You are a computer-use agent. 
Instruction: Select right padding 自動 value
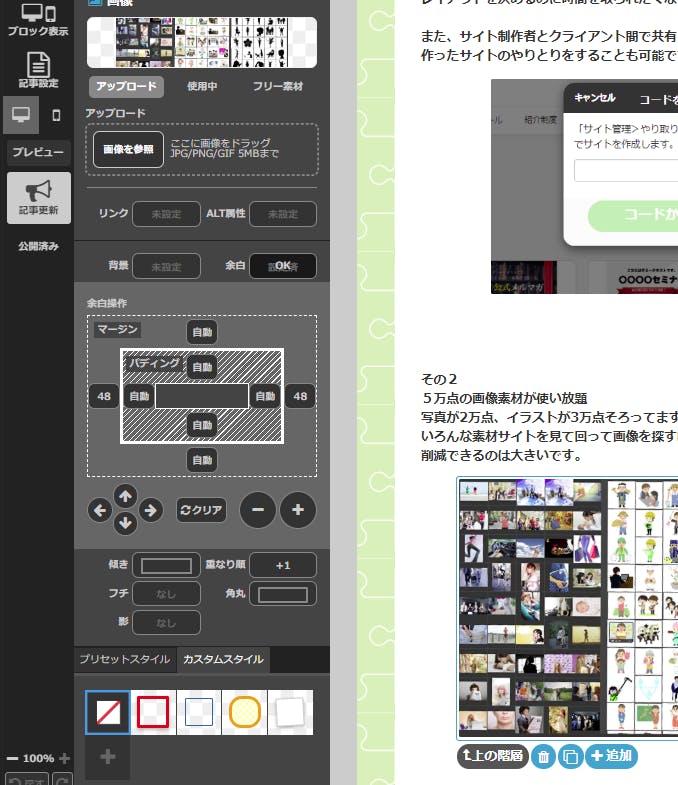265,396
